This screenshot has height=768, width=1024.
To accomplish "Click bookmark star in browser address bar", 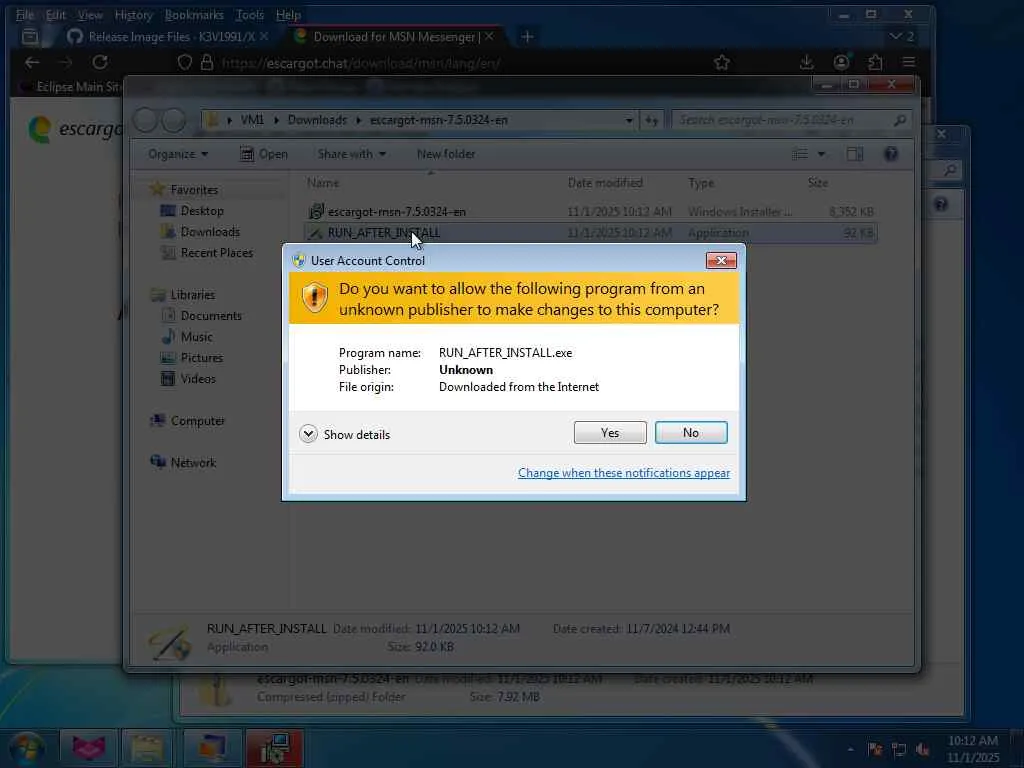I will coord(722,62).
